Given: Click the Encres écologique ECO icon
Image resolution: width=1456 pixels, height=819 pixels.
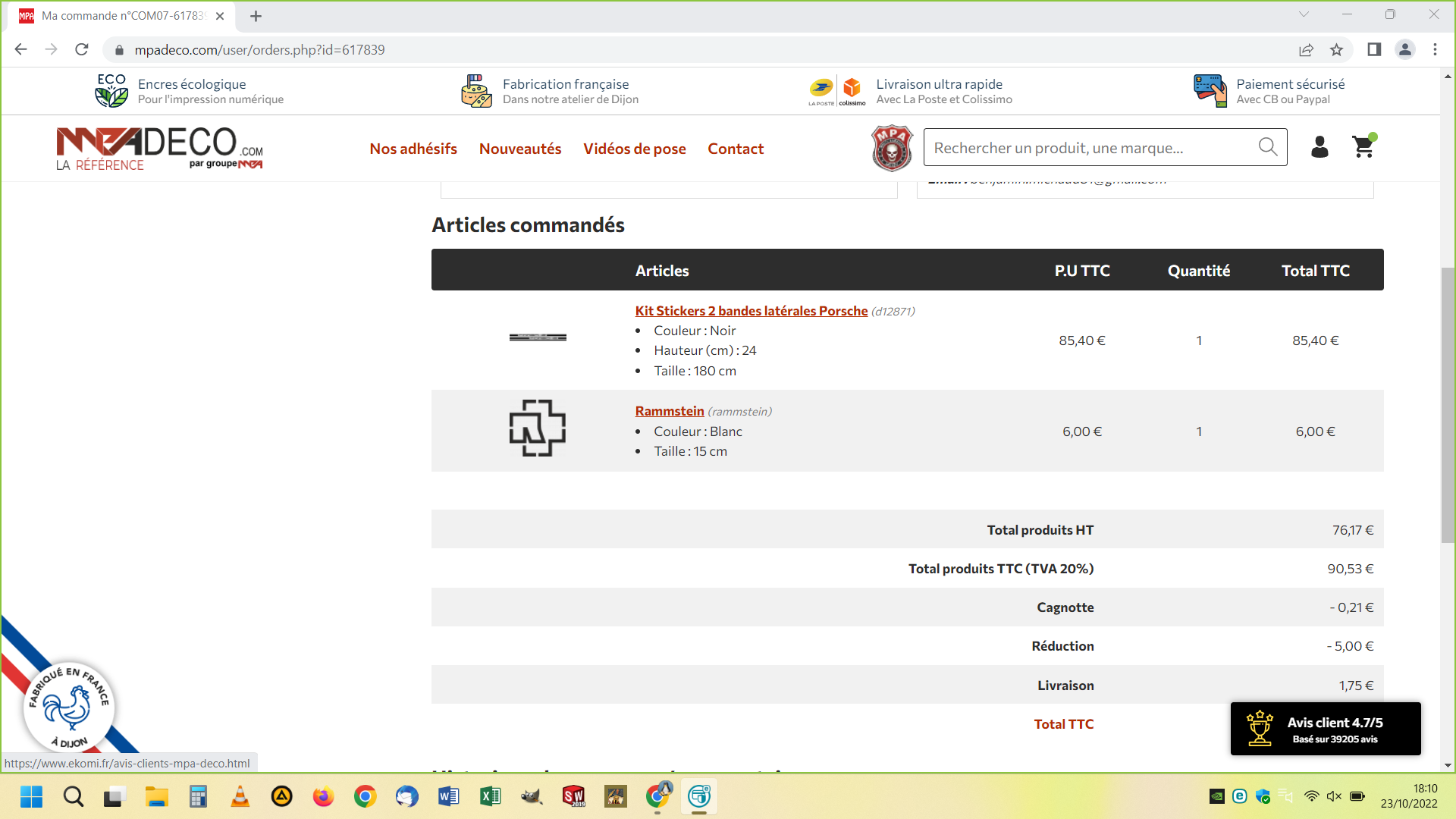Looking at the screenshot, I should [111, 91].
